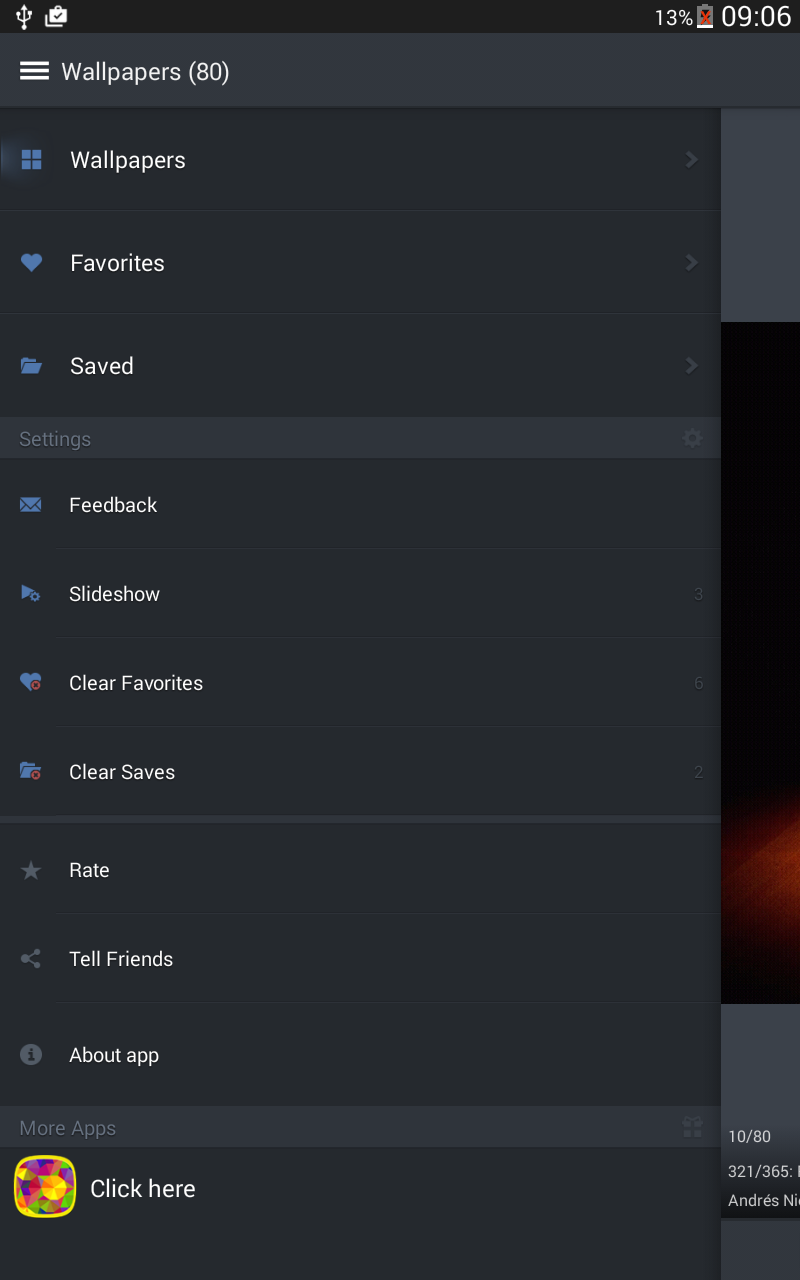The width and height of the screenshot is (800, 1280).
Task: Tap the More Apps gift icon
Action: coord(692,1128)
